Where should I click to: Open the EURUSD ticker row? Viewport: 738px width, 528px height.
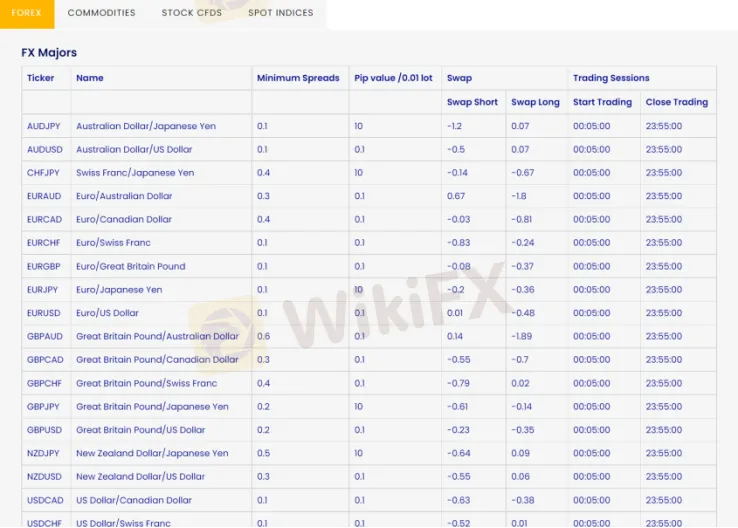click(43, 313)
